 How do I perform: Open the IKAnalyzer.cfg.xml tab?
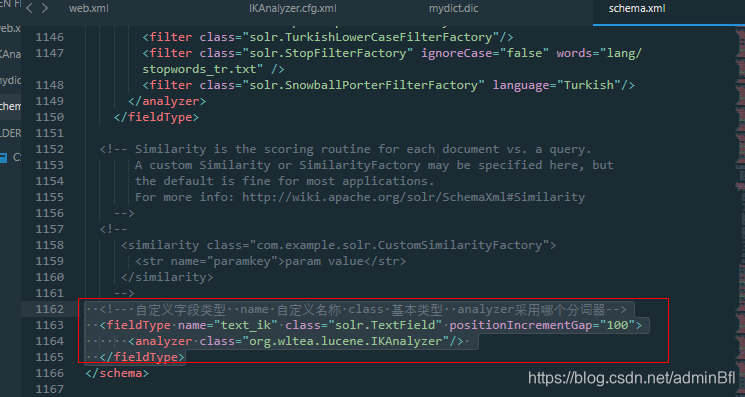tap(293, 9)
